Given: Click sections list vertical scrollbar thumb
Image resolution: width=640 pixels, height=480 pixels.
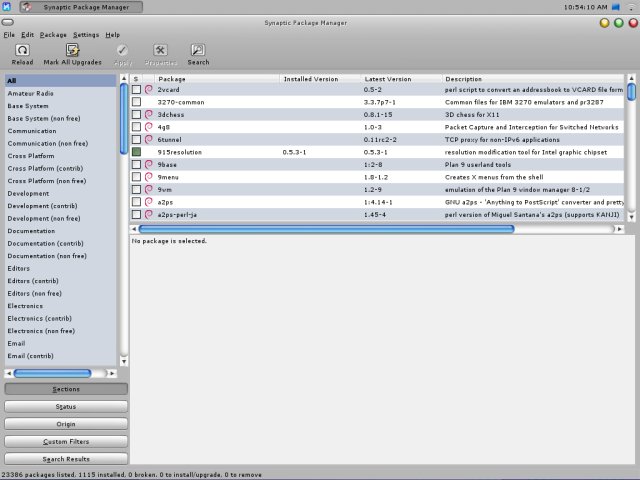Looking at the screenshot, I should pos(124,118).
